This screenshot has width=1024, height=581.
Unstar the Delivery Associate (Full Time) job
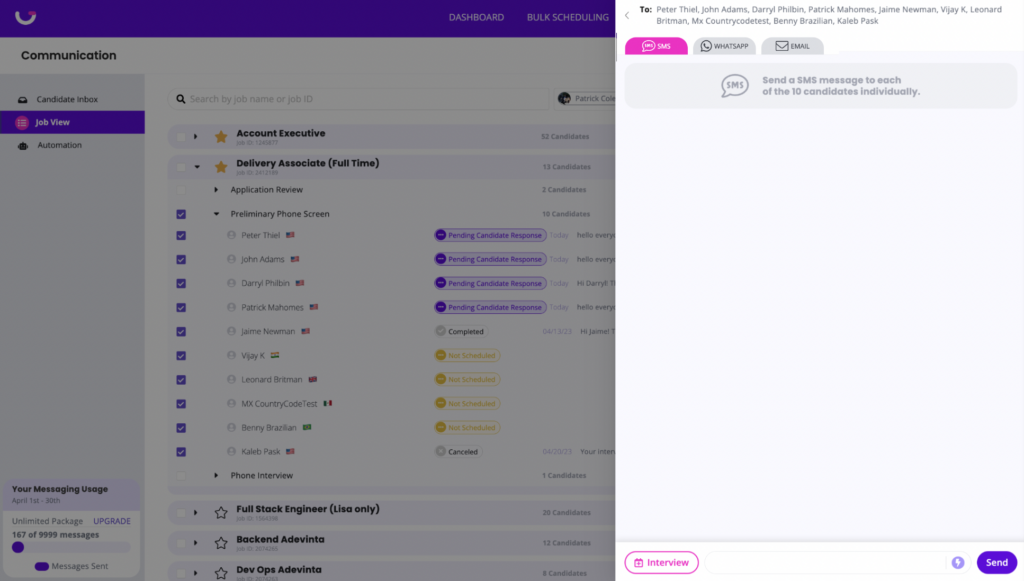(221, 166)
